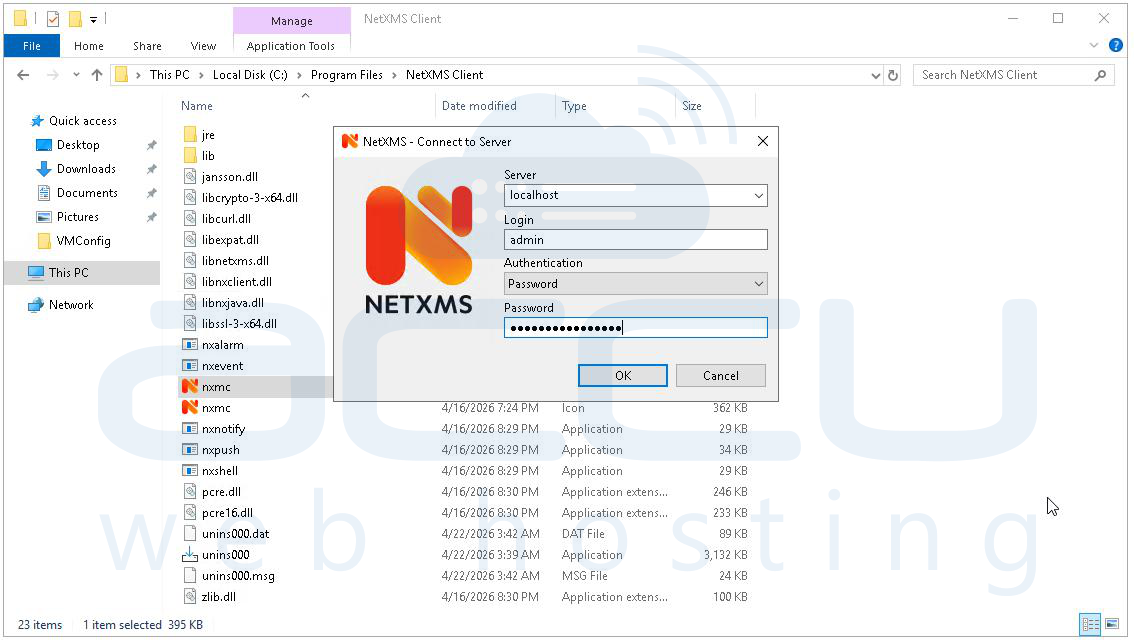The image size is (1134, 640).
Task: Click the Properties quick access toolbar icon
Action: point(53,19)
